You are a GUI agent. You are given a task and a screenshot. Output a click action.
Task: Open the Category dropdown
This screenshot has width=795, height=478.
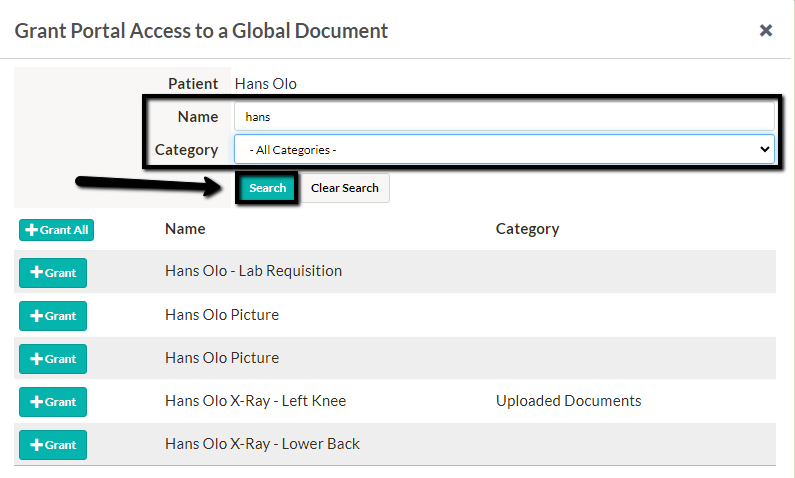504,150
